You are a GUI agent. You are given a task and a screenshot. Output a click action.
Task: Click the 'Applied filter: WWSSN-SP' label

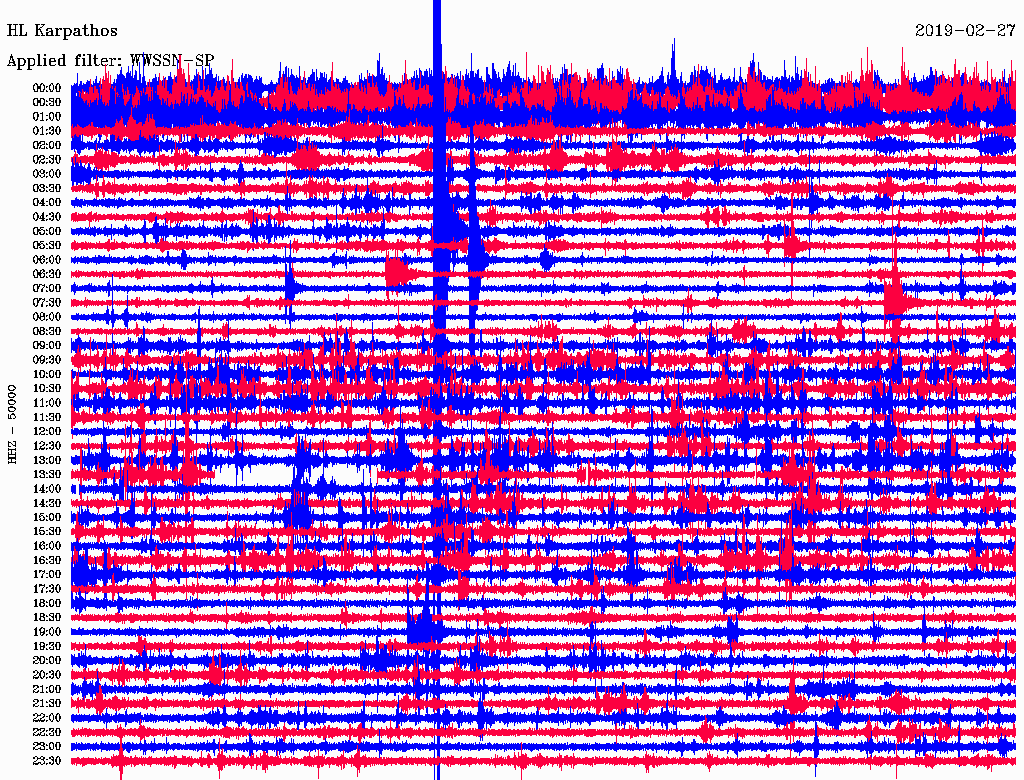pos(110,61)
